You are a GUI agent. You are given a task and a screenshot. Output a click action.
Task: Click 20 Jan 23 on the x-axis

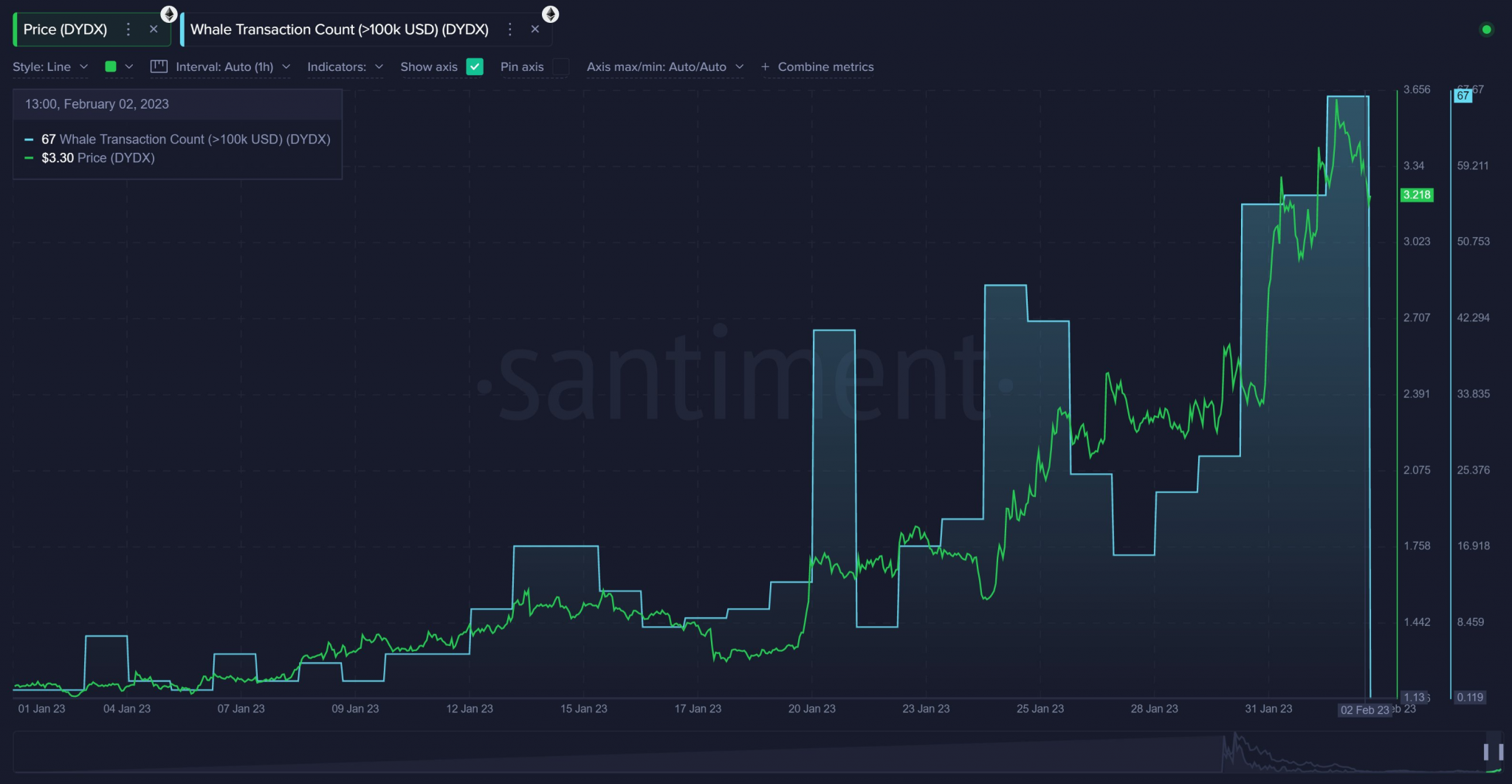click(811, 709)
